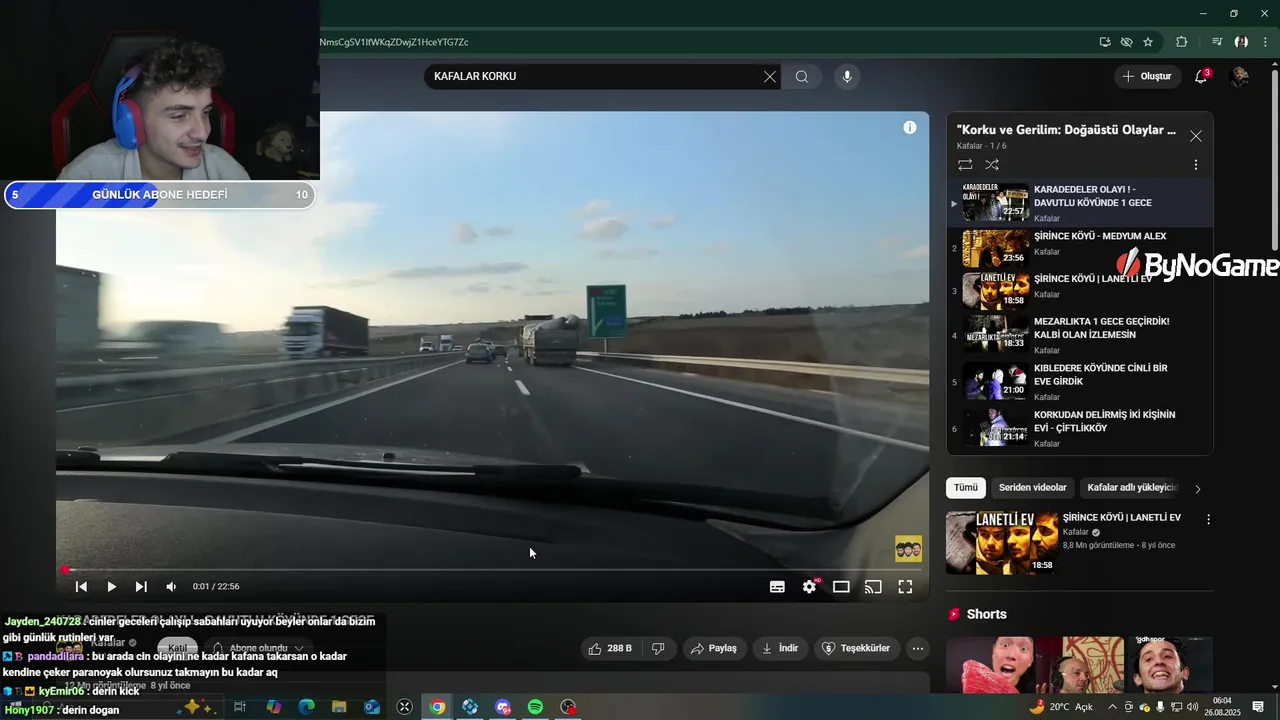The image size is (1280, 720).
Task: Dislike the video
Action: pos(658,648)
